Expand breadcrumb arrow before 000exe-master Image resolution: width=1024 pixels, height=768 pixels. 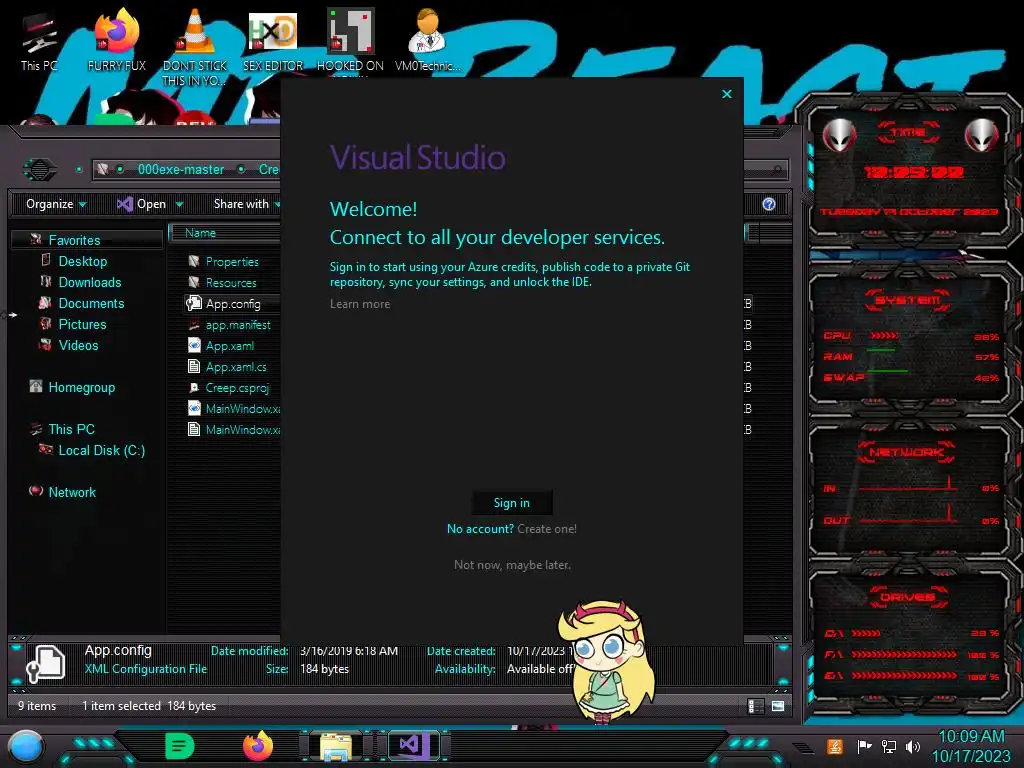[x=120, y=169]
